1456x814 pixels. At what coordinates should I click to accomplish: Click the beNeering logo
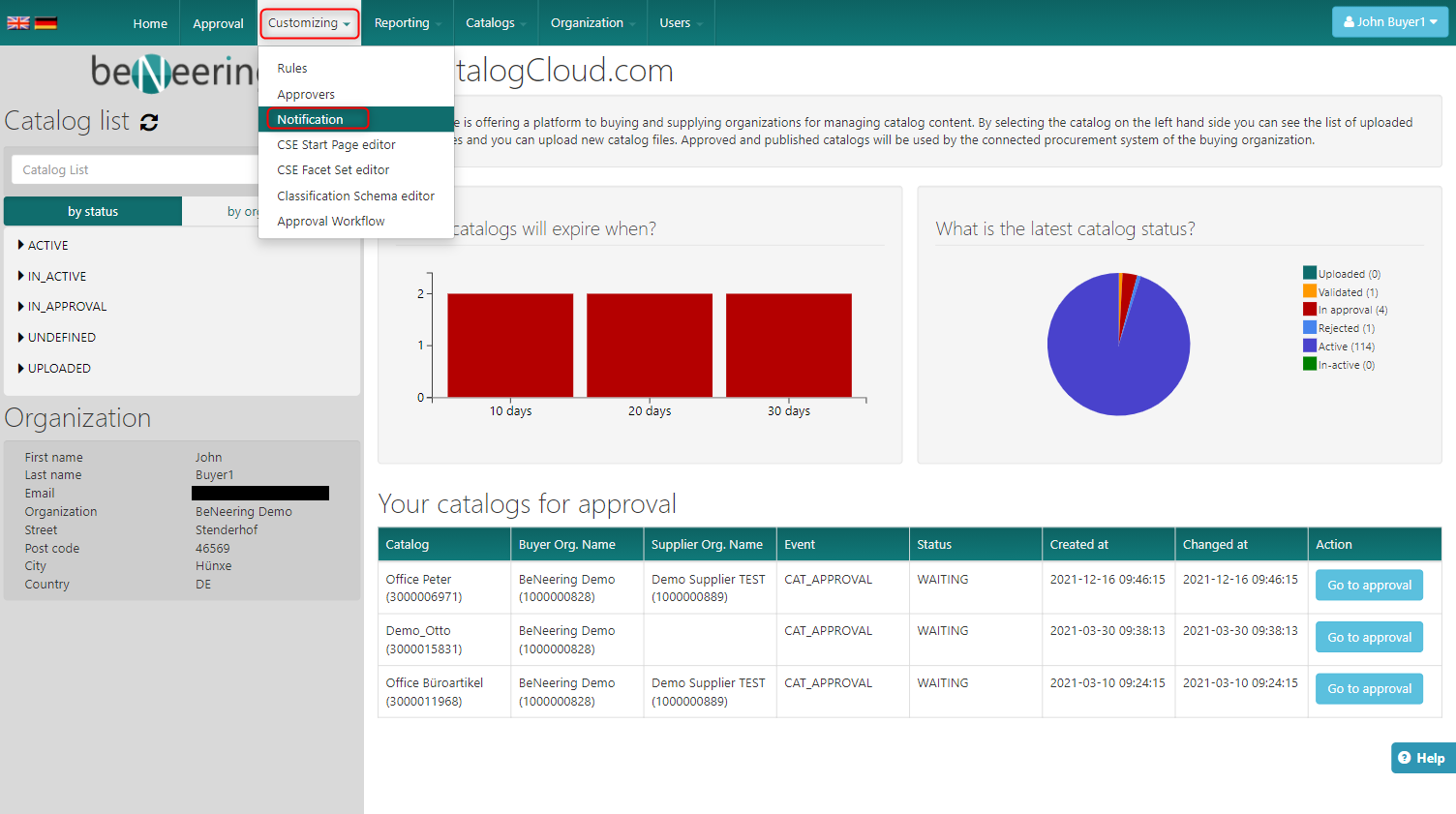174,72
